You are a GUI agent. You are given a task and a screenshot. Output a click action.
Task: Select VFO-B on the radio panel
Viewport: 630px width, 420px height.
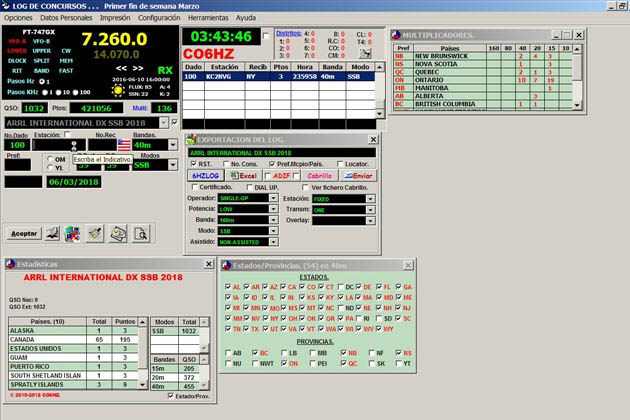click(41, 41)
